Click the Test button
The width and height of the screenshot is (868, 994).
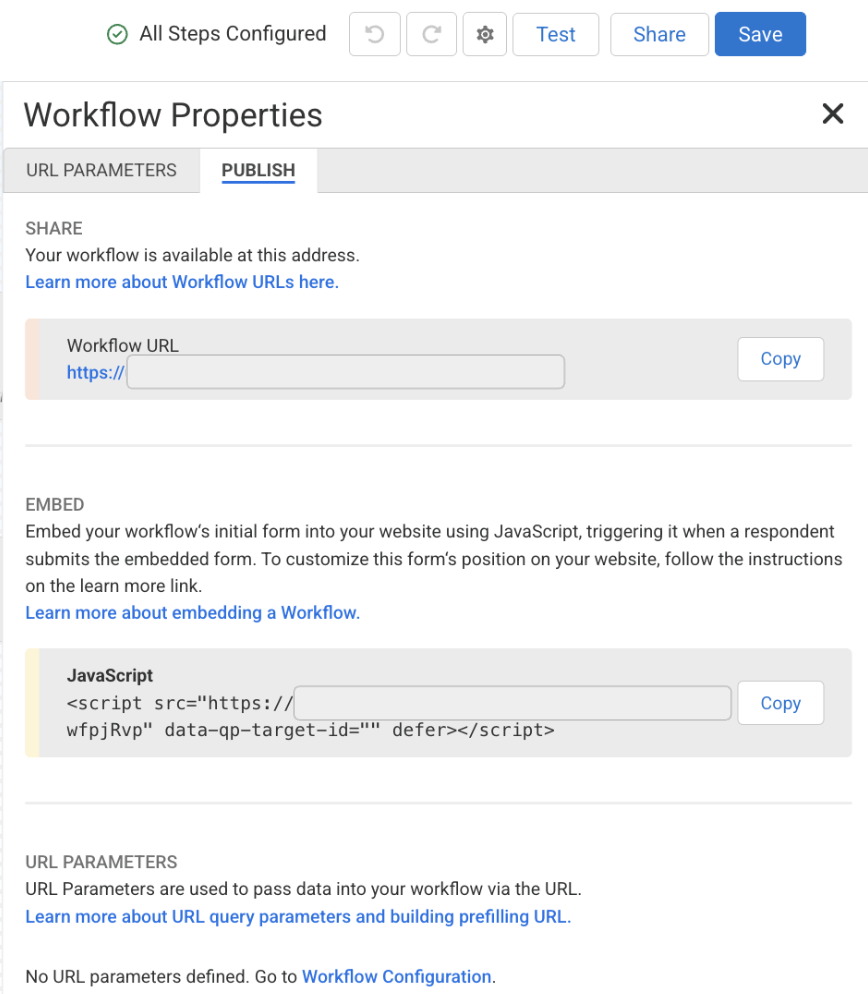point(555,34)
